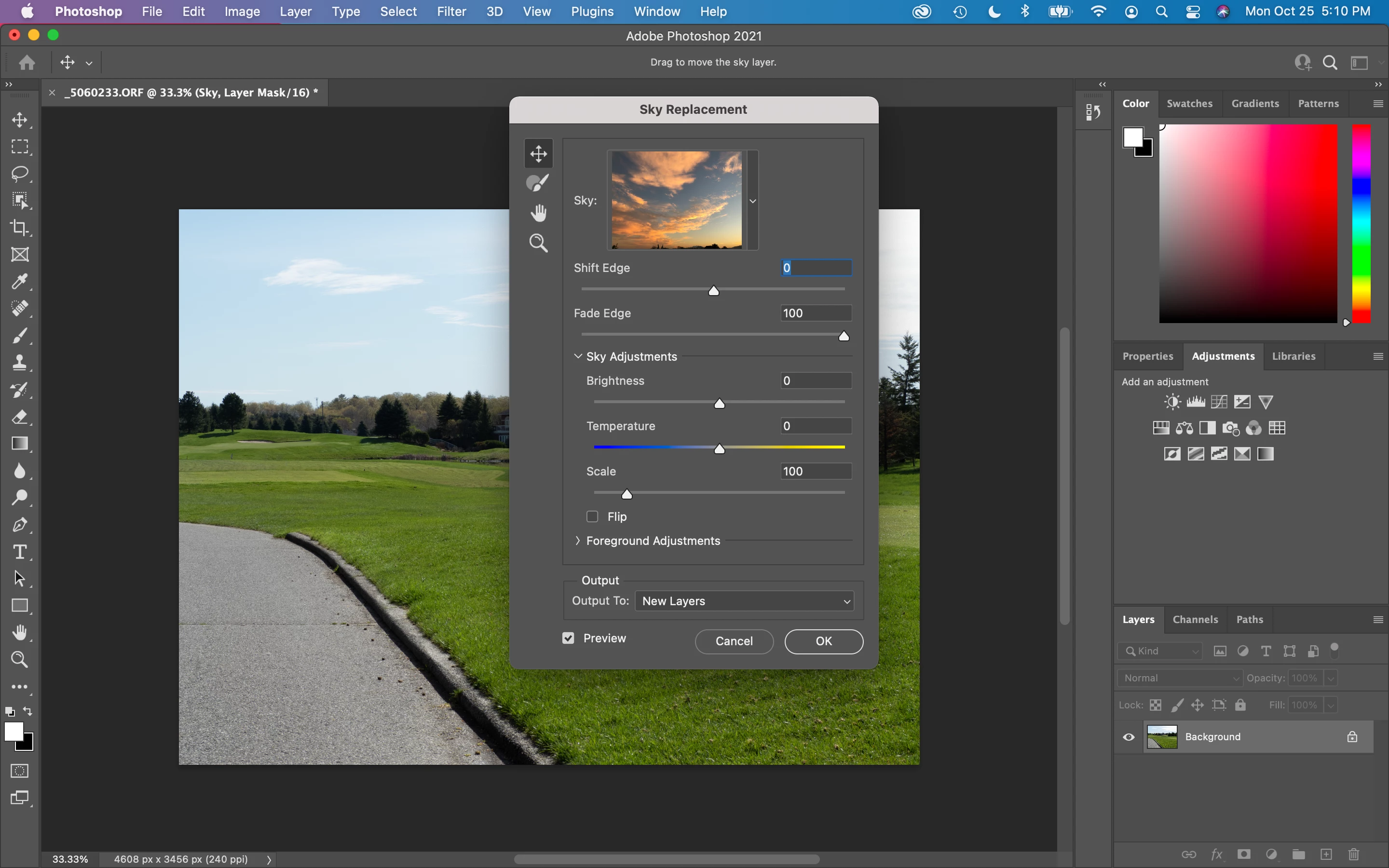Select the Type tool

(x=20, y=552)
